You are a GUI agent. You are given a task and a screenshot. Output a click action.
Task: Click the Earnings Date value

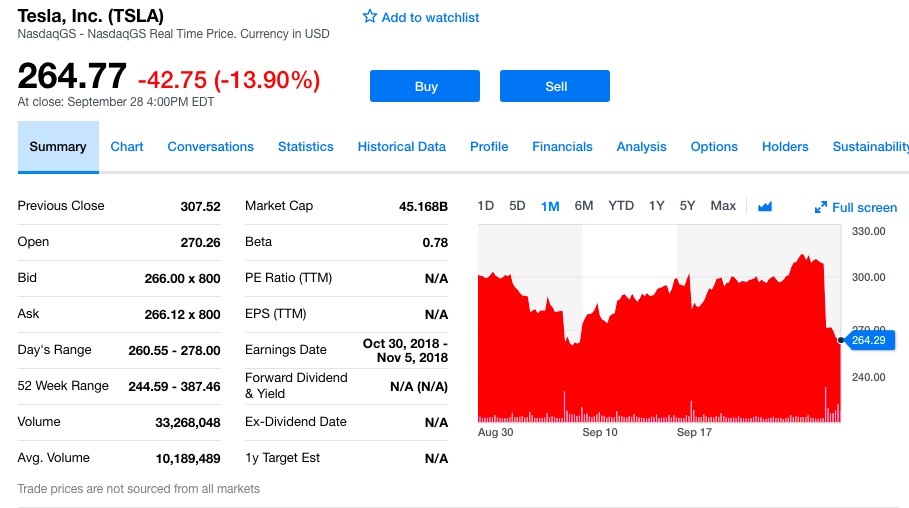(x=405, y=350)
